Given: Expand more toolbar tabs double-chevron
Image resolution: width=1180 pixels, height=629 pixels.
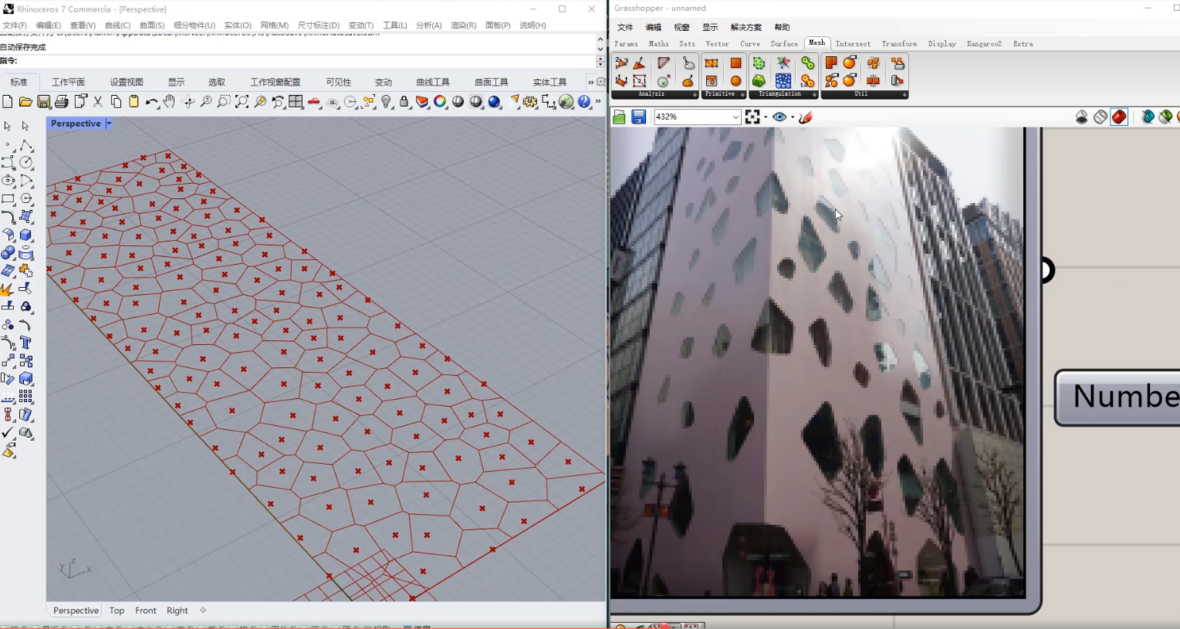Looking at the screenshot, I should pyautogui.click(x=591, y=82).
